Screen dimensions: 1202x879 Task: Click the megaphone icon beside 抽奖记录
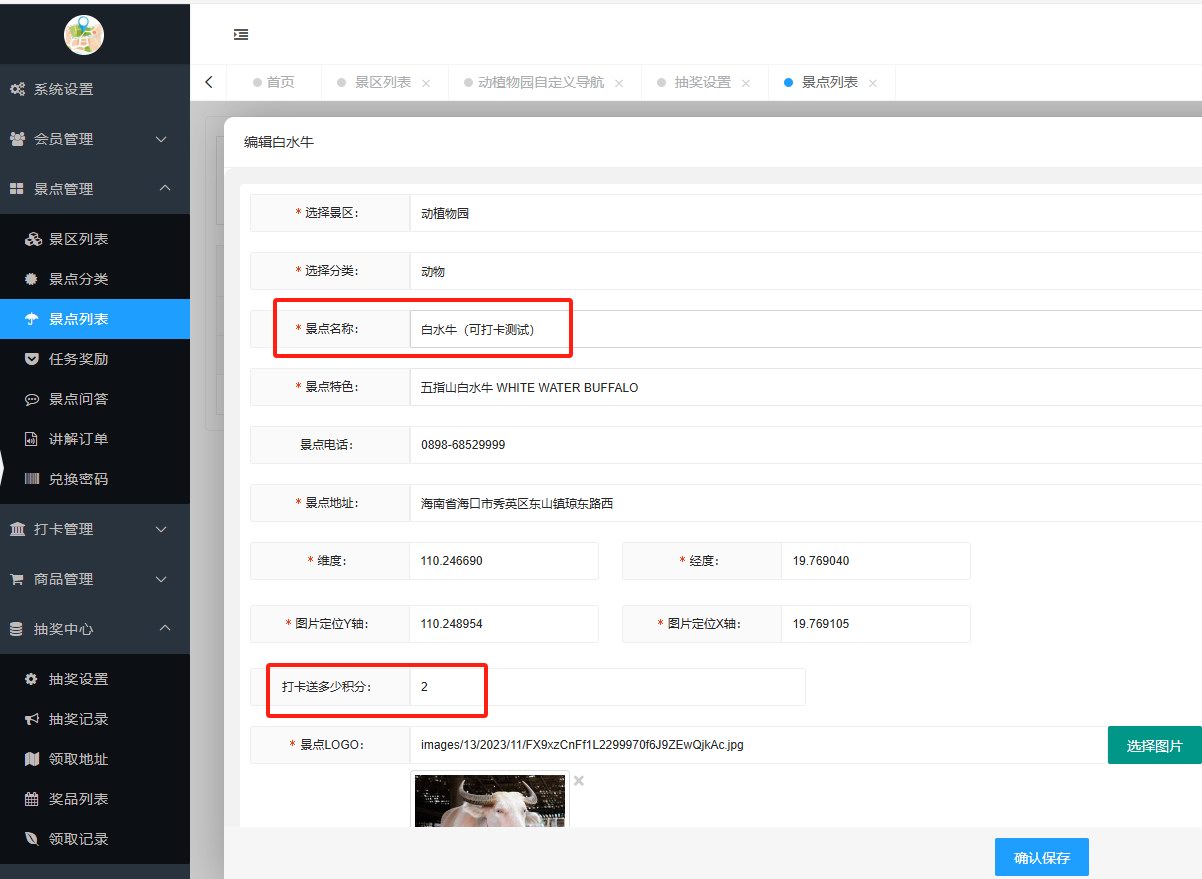point(32,719)
